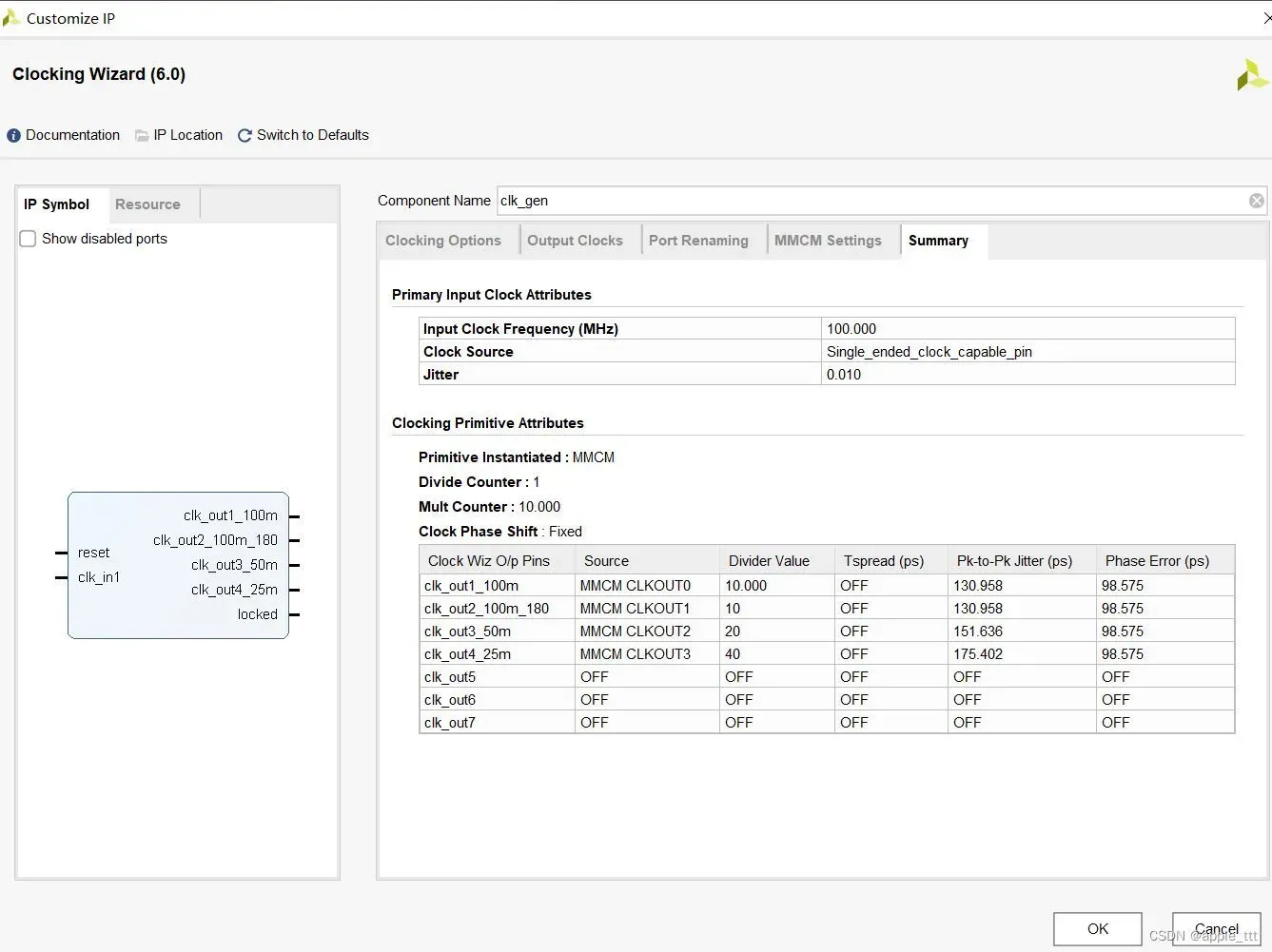
Task: Click the MMCM CLKOUT3 source cell
Action: tap(648, 654)
